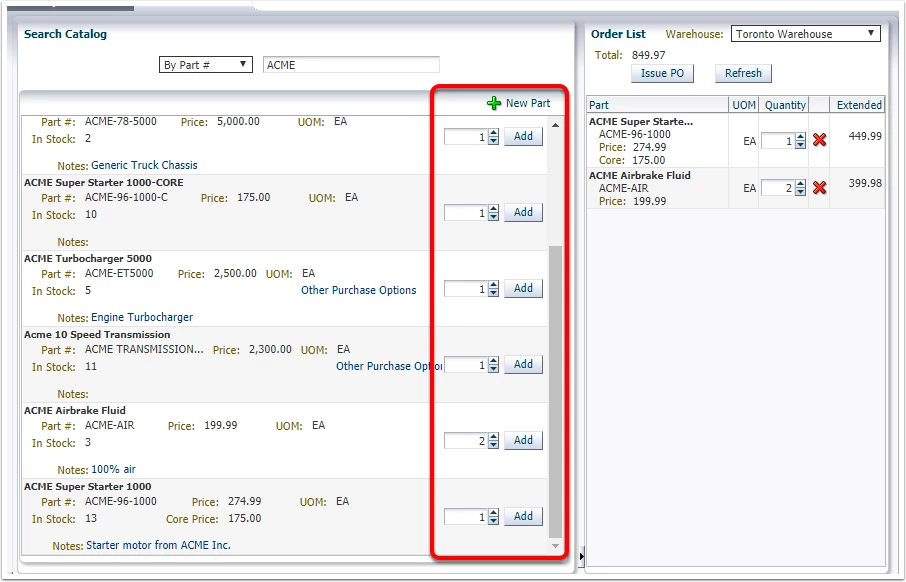Remove ACME Super Starter from order list

point(819,140)
